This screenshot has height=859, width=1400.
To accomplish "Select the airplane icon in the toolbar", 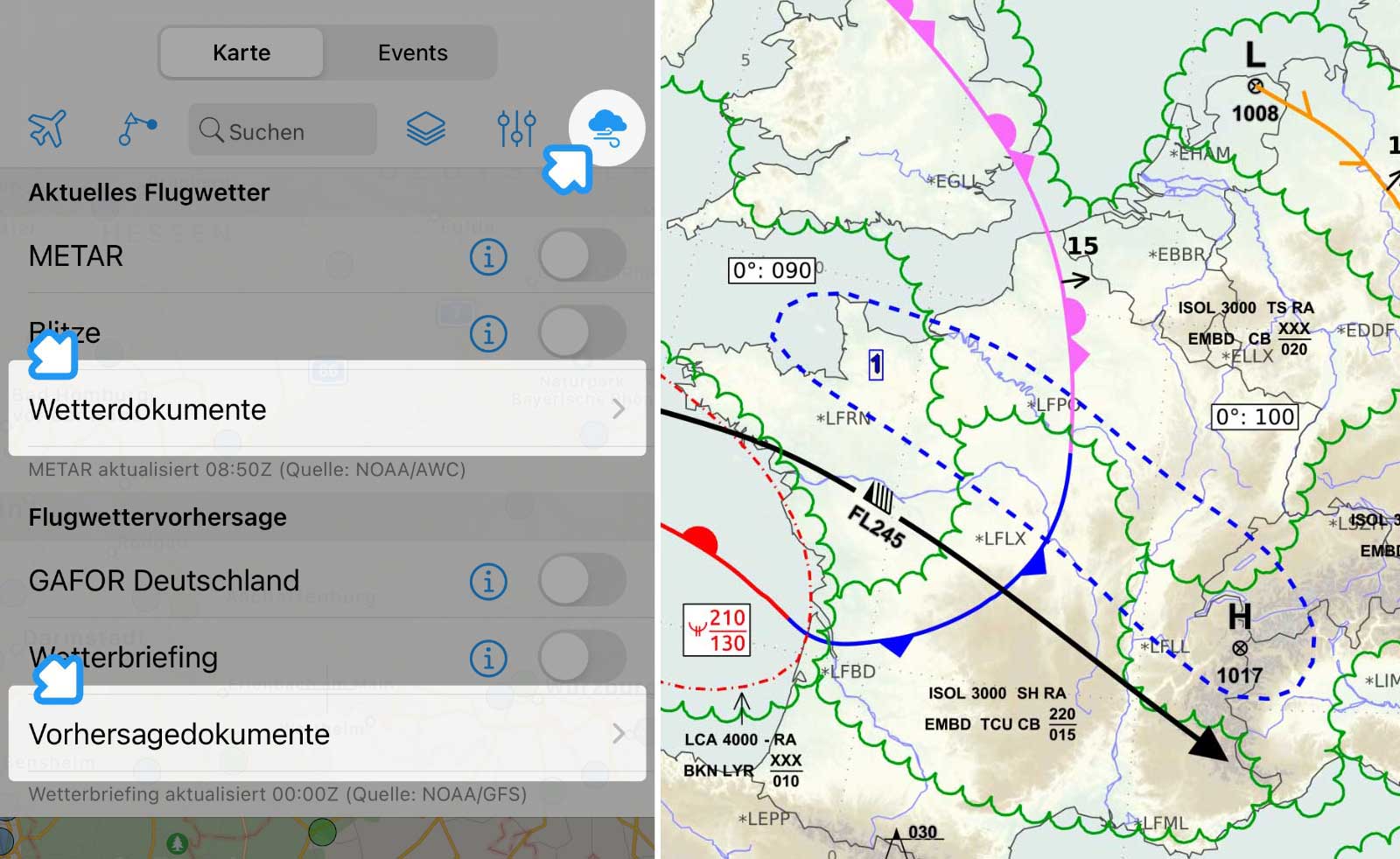I will (x=47, y=128).
